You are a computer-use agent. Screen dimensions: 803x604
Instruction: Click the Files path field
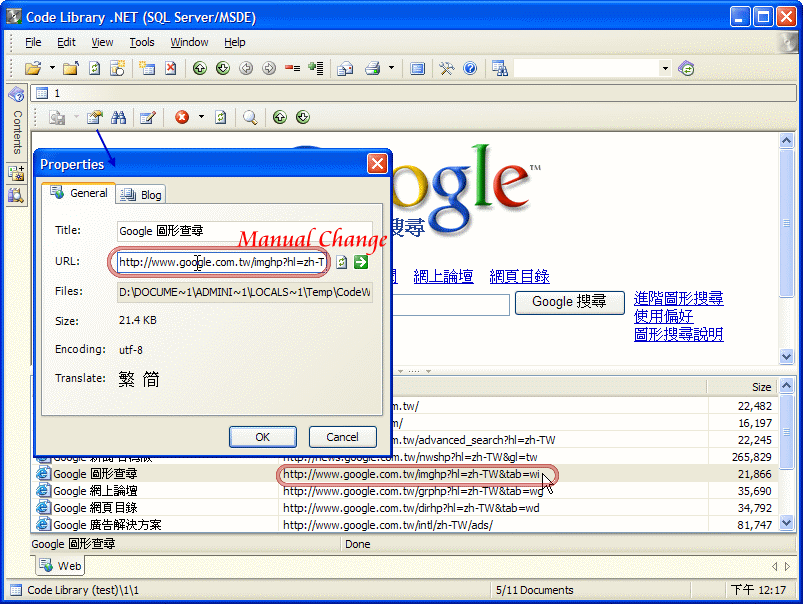(x=245, y=292)
